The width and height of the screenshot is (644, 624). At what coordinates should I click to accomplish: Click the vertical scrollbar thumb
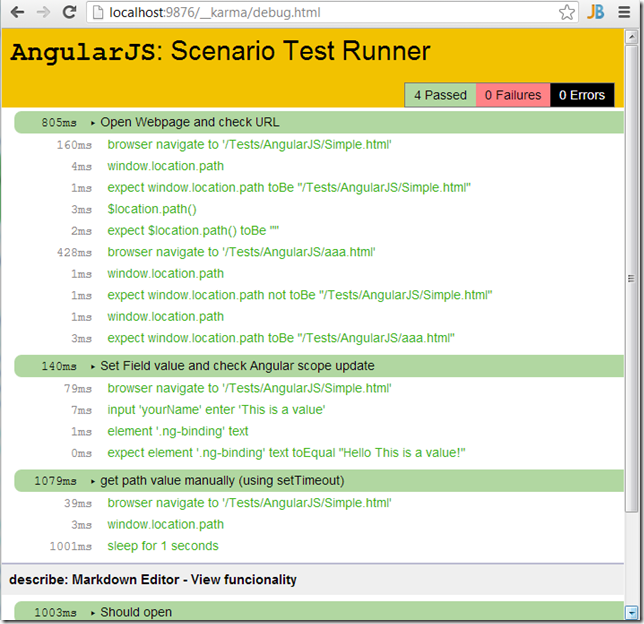click(x=631, y=279)
